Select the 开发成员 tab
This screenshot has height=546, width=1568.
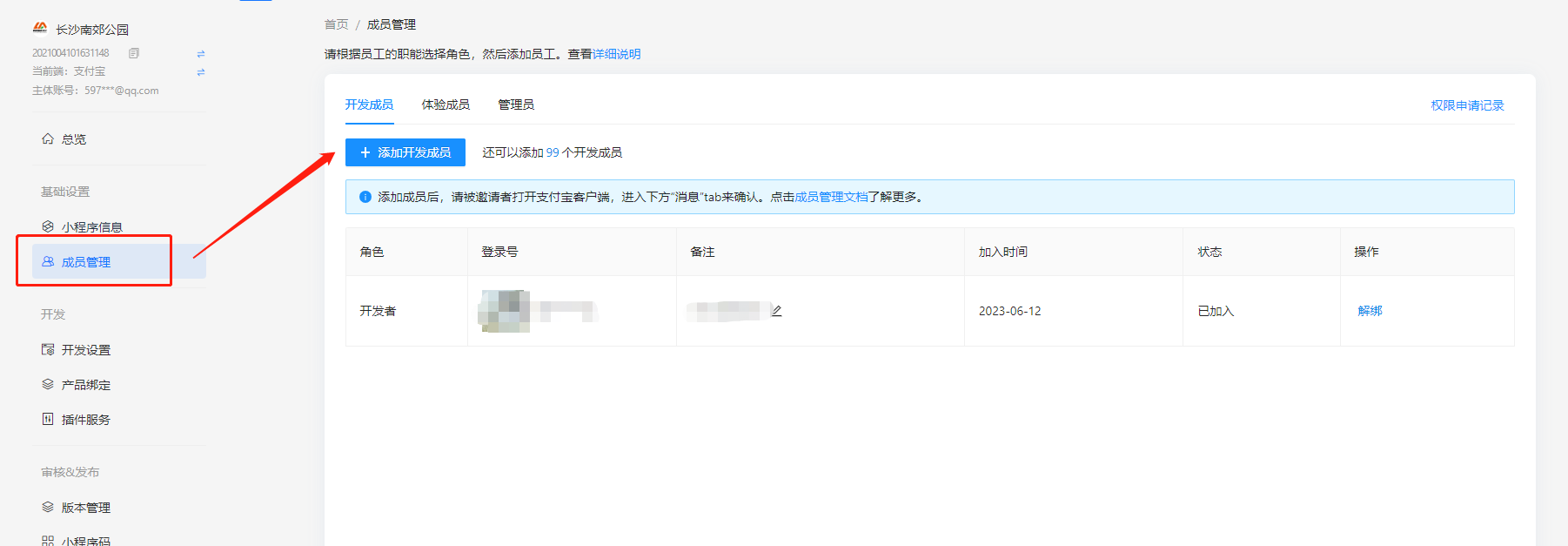pos(369,104)
